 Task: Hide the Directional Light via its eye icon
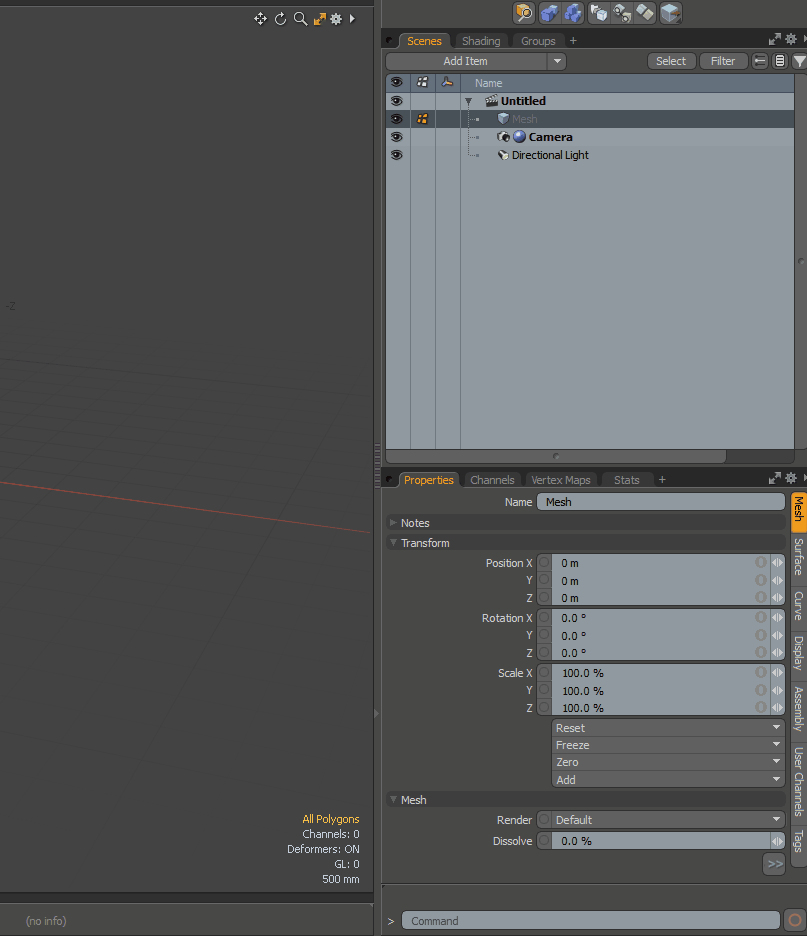point(396,155)
